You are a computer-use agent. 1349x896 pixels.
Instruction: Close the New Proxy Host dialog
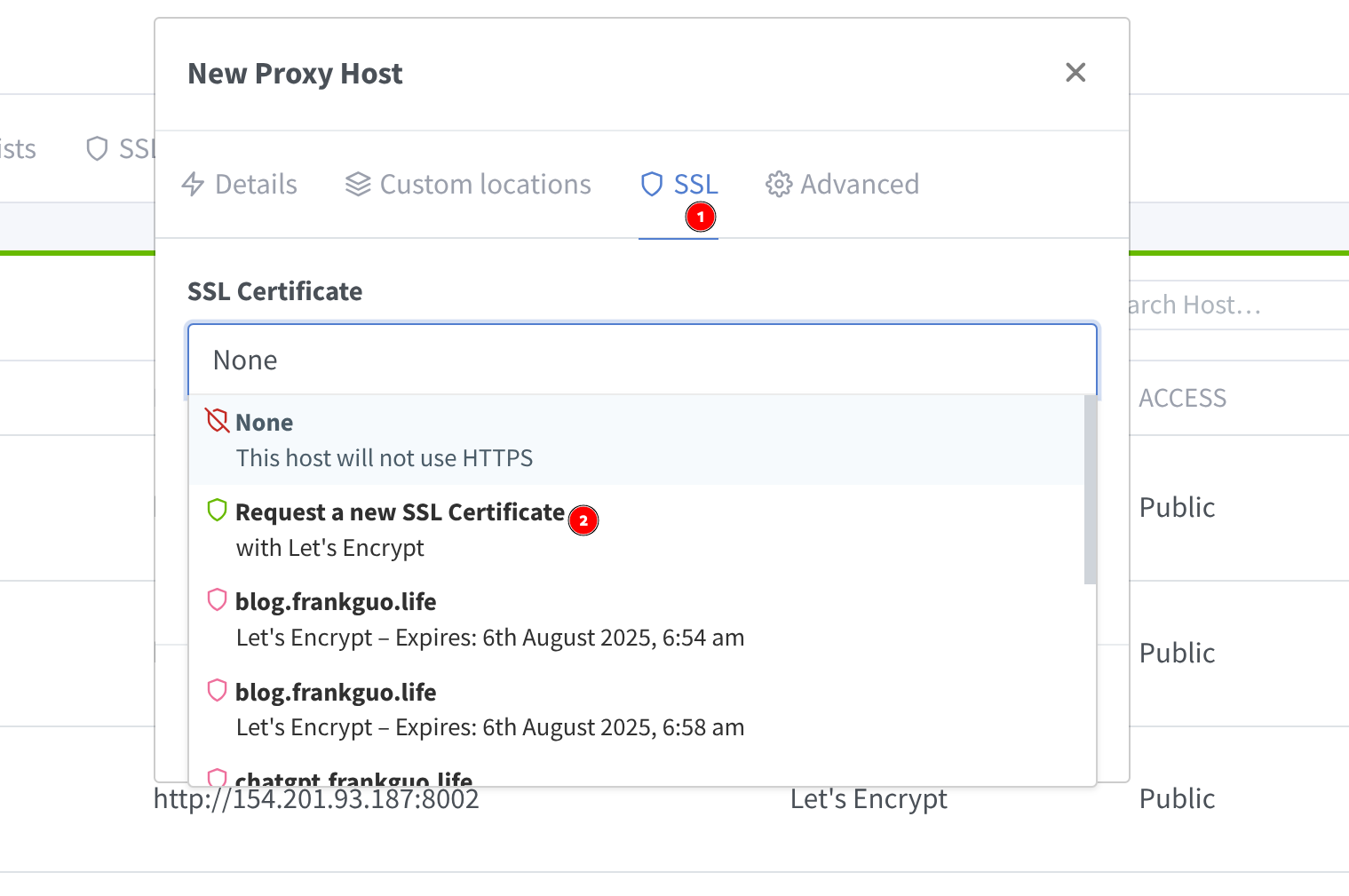tap(1075, 73)
